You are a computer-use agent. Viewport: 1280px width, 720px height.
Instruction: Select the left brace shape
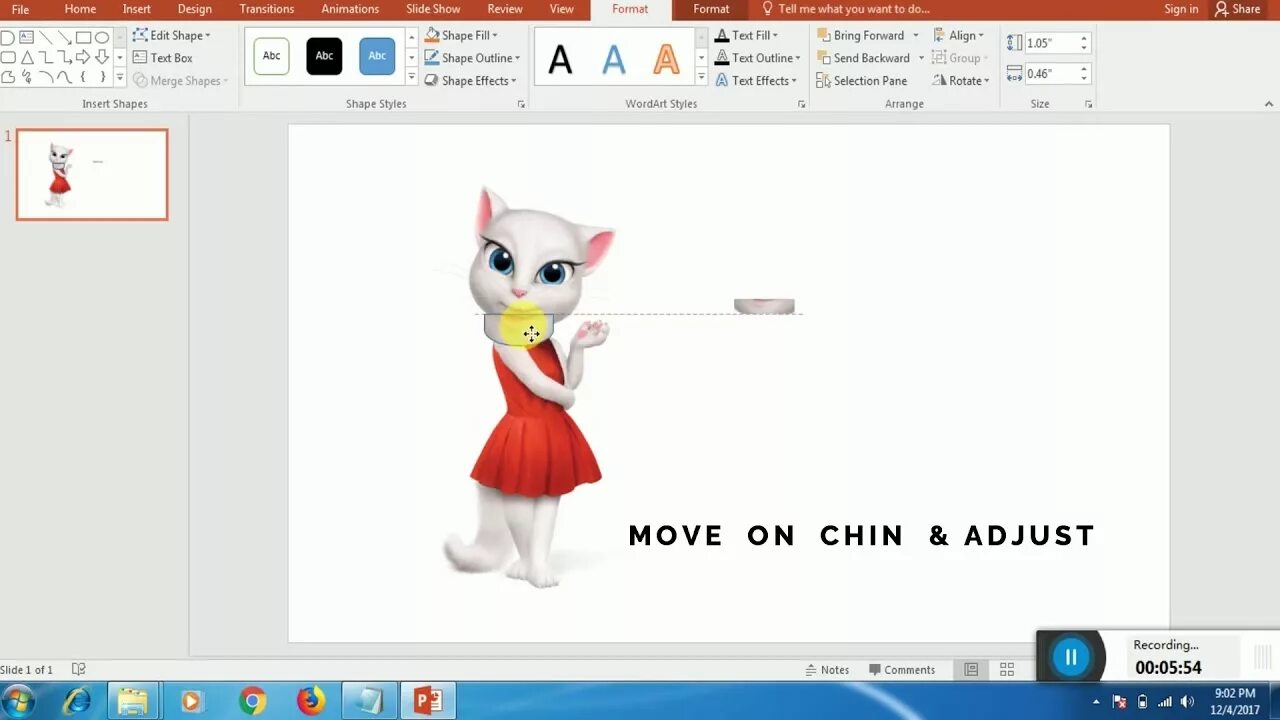[x=83, y=77]
